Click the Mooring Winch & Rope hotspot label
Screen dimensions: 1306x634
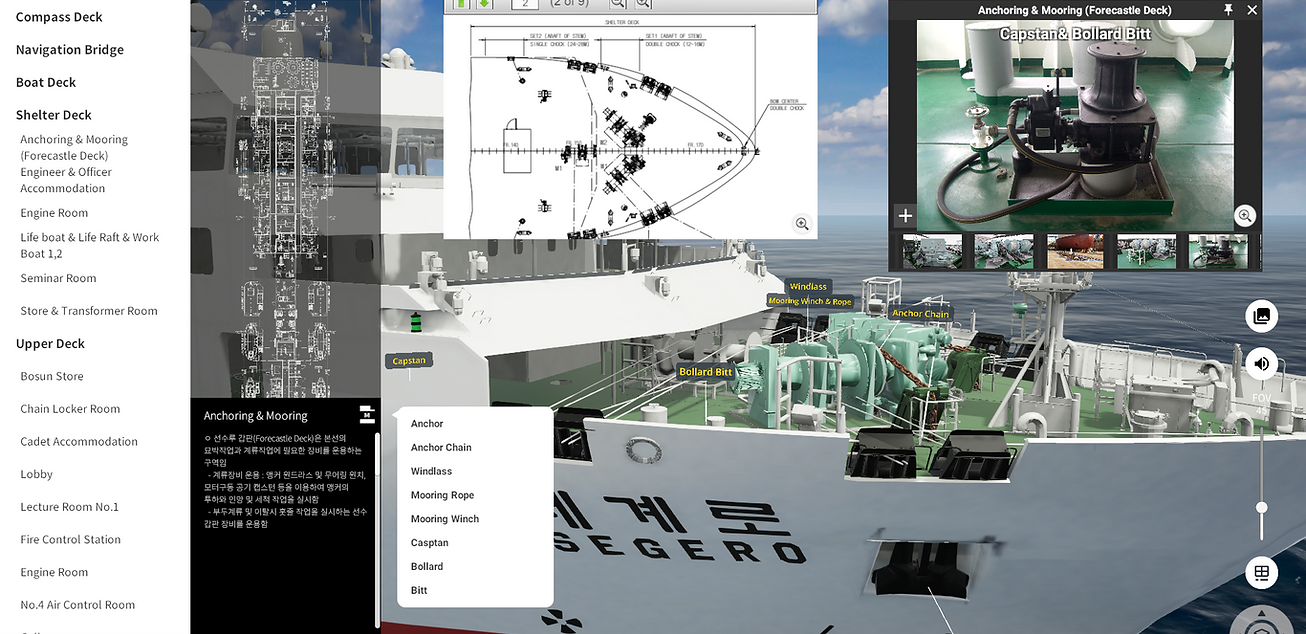coord(810,301)
